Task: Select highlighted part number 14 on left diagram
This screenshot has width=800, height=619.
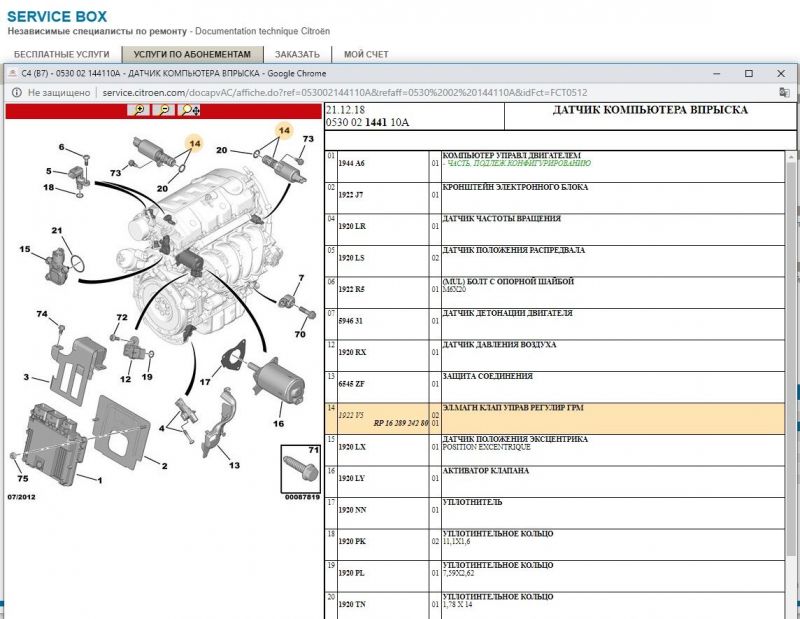Action: tap(193, 144)
